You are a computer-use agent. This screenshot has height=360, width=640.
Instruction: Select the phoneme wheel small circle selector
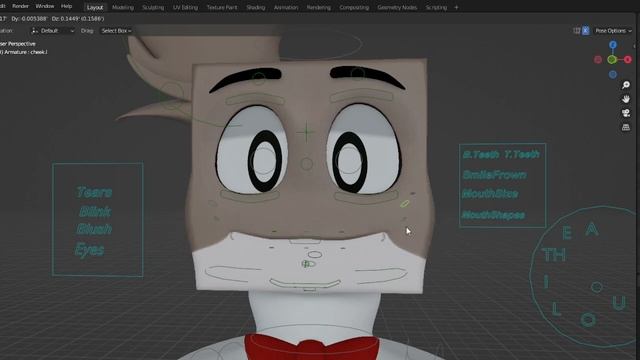point(597,287)
